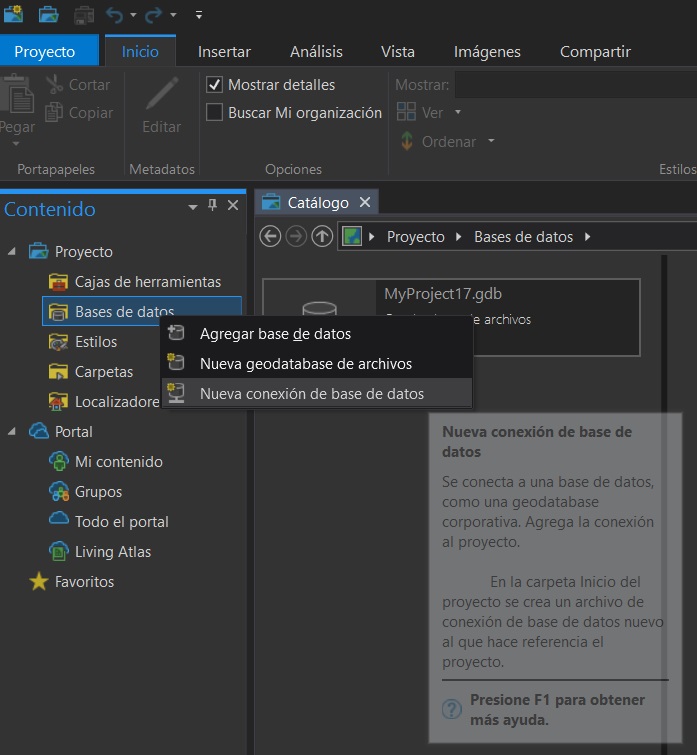697x755 pixels.
Task: Close the Catálogo tab
Action: (x=365, y=202)
